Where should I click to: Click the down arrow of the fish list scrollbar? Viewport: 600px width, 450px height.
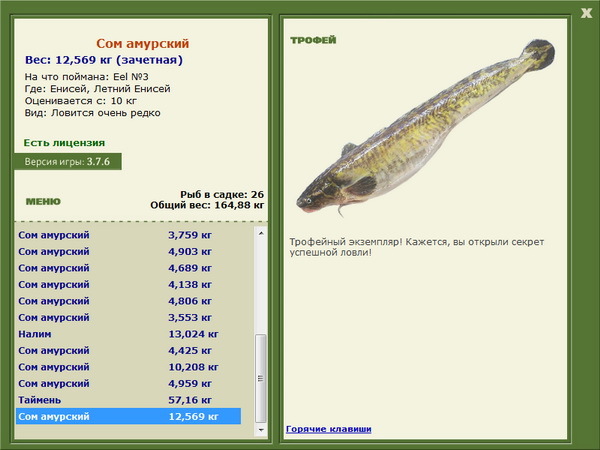[x=261, y=430]
